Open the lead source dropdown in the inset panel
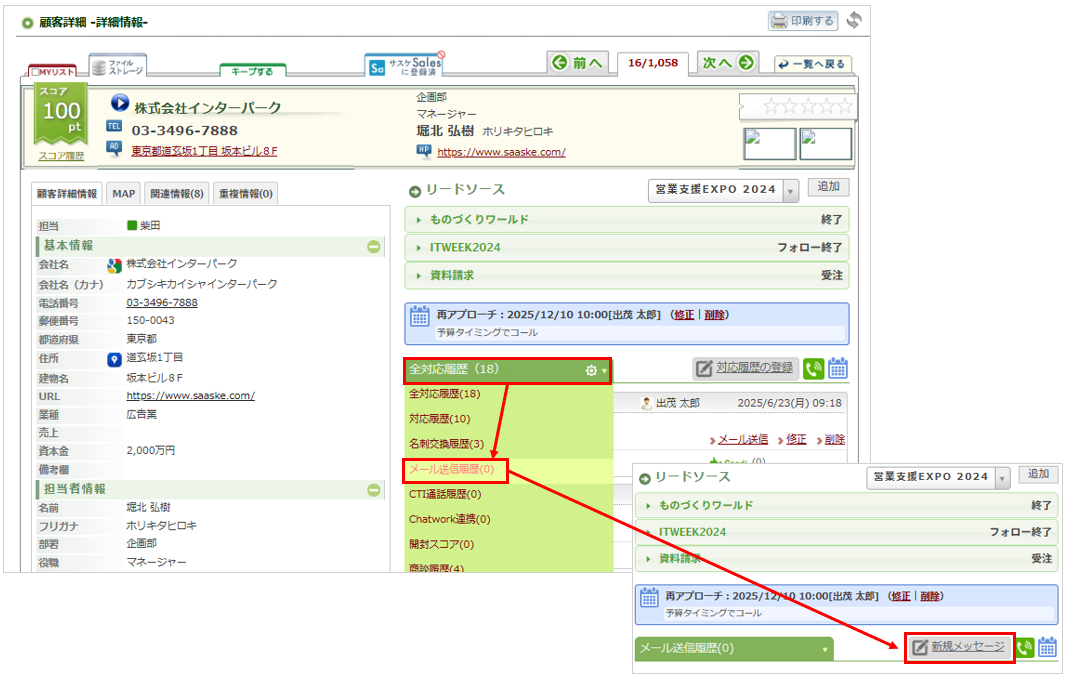The image size is (1066, 676). [x=939, y=477]
